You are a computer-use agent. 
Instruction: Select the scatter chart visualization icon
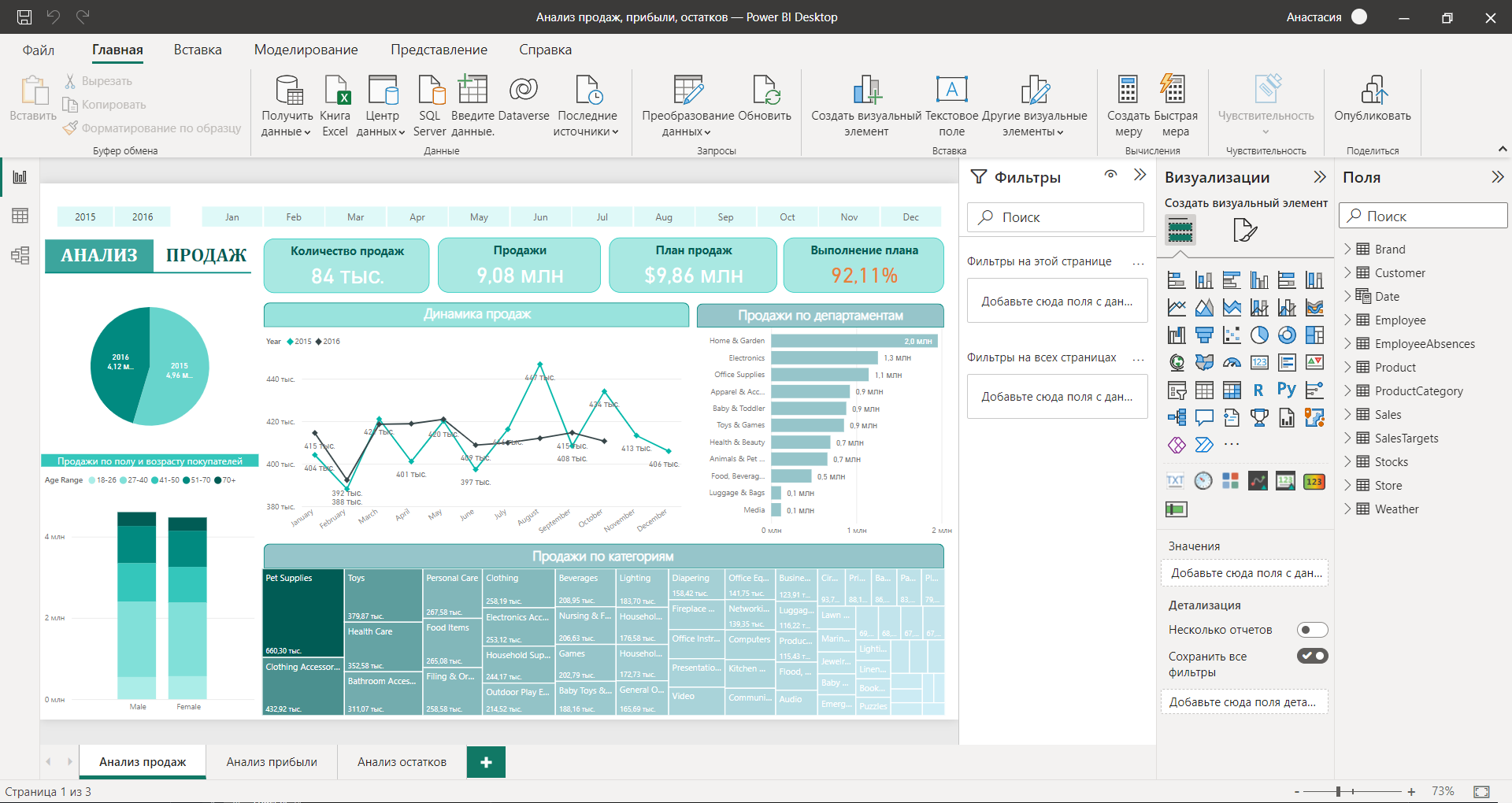click(x=1232, y=335)
